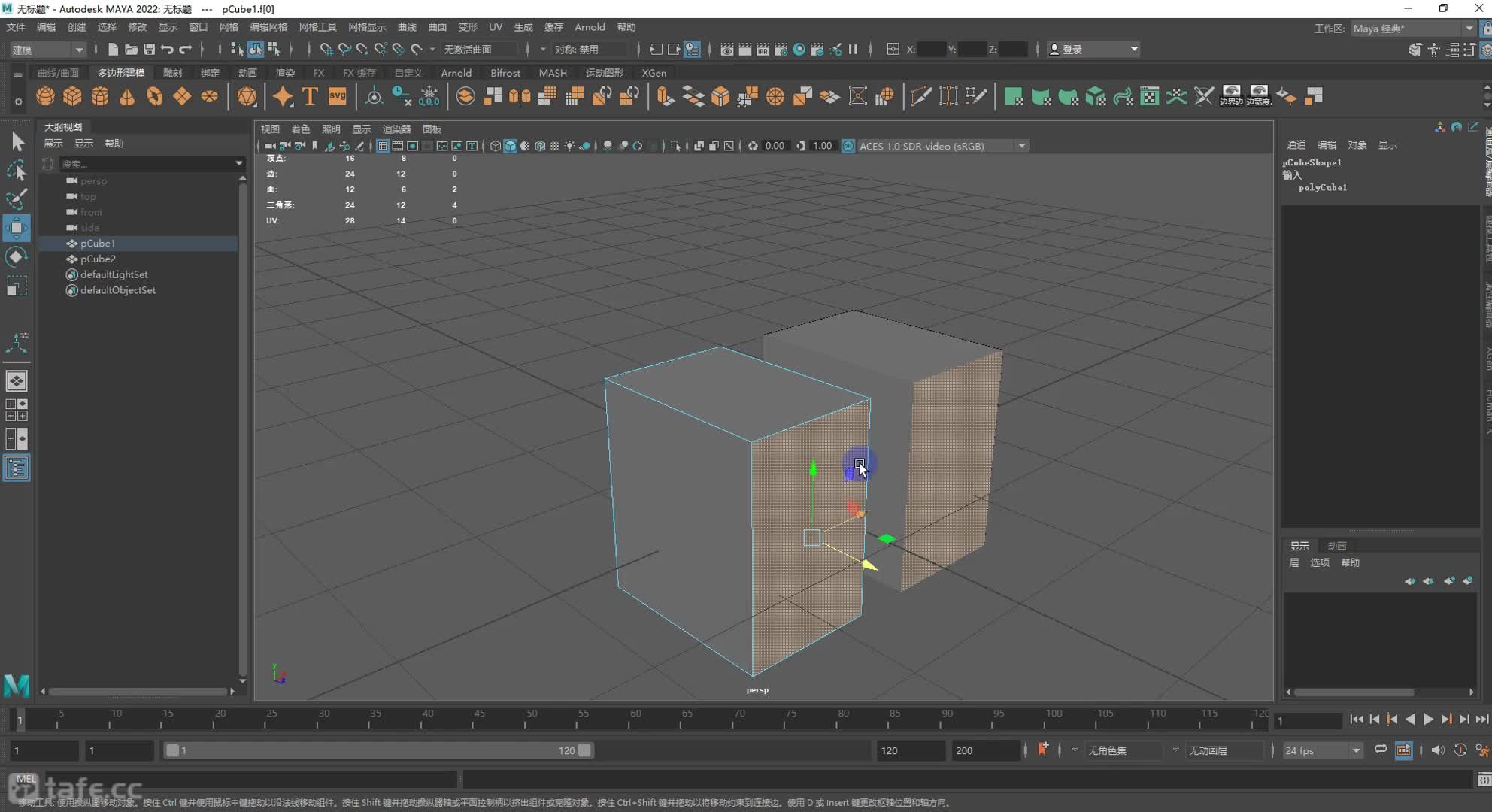Switch to the 动画 tab in layer editor
1492x812 pixels.
click(x=1336, y=546)
